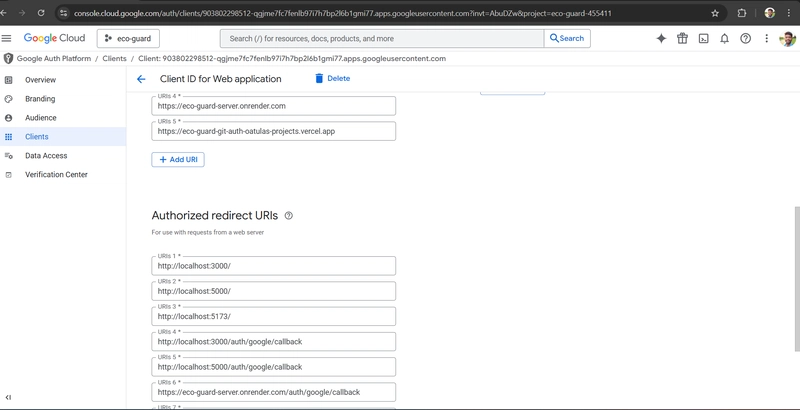Click the Data Access icon

(x=8, y=156)
